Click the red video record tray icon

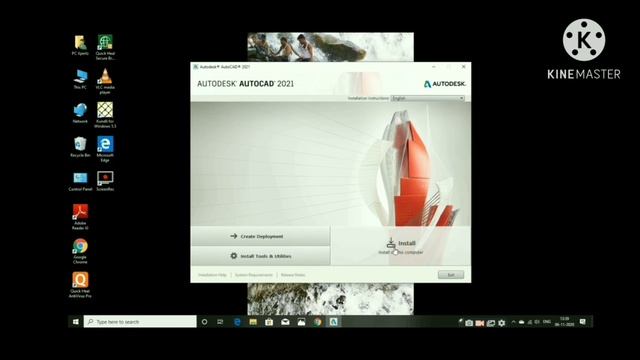(480, 323)
